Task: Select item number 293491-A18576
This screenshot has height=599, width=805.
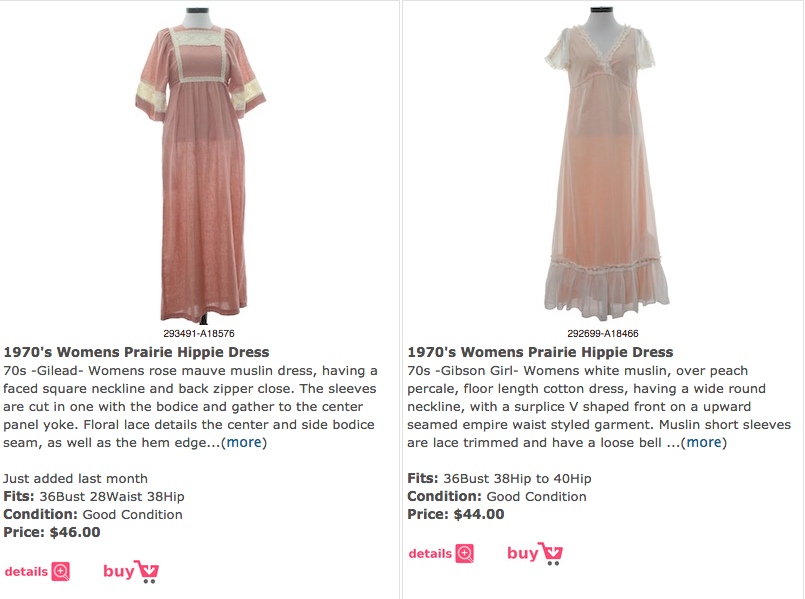Action: 199,334
